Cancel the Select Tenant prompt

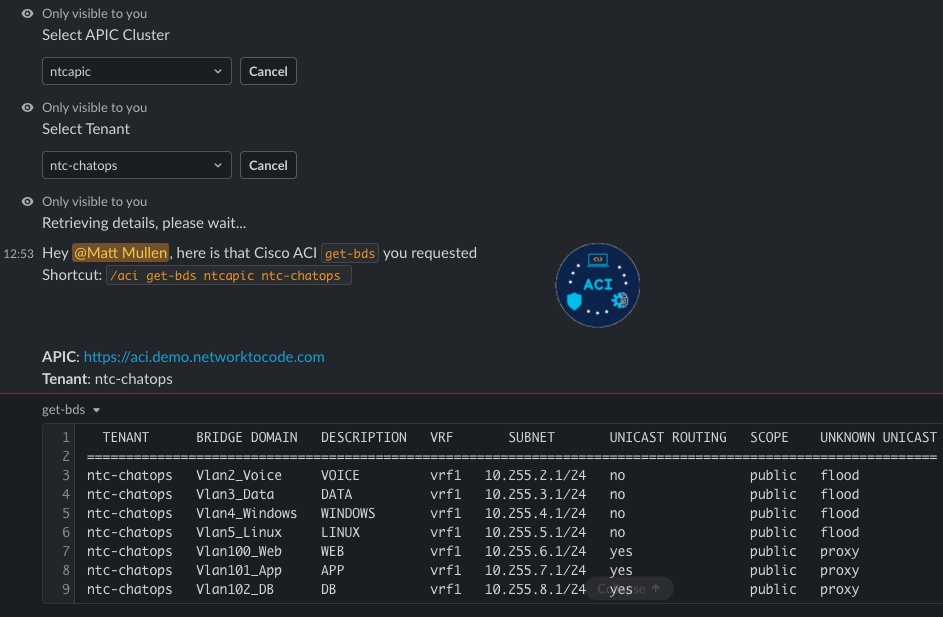tap(268, 165)
